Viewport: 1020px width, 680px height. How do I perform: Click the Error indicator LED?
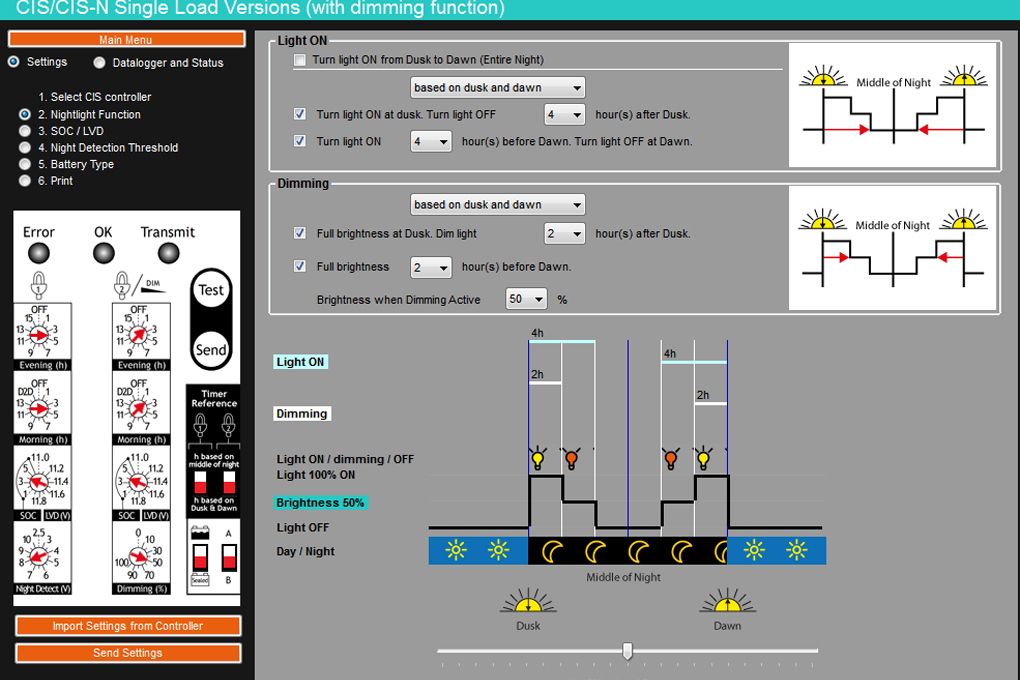(39, 253)
